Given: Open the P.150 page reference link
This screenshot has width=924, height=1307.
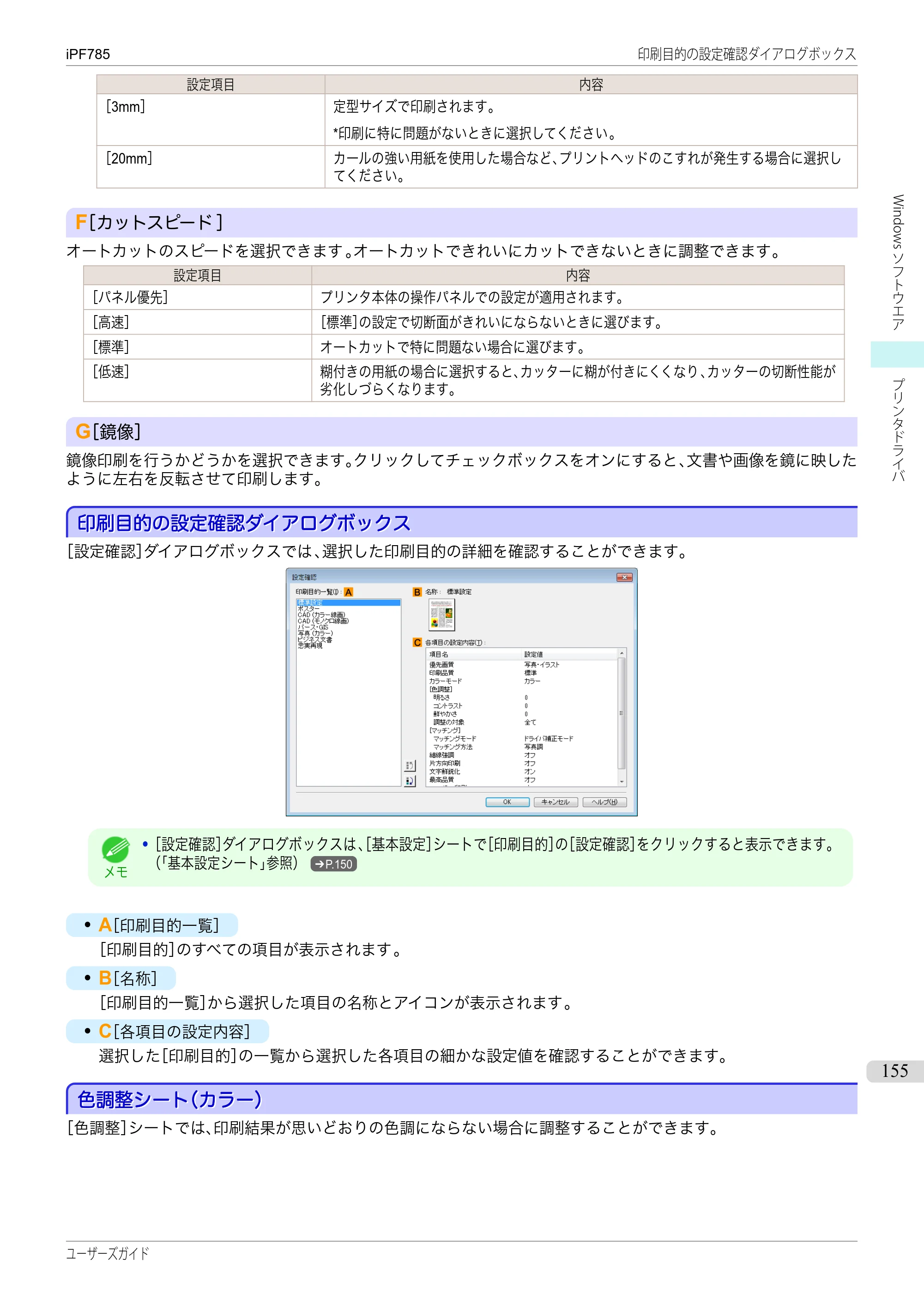Looking at the screenshot, I should [x=334, y=864].
